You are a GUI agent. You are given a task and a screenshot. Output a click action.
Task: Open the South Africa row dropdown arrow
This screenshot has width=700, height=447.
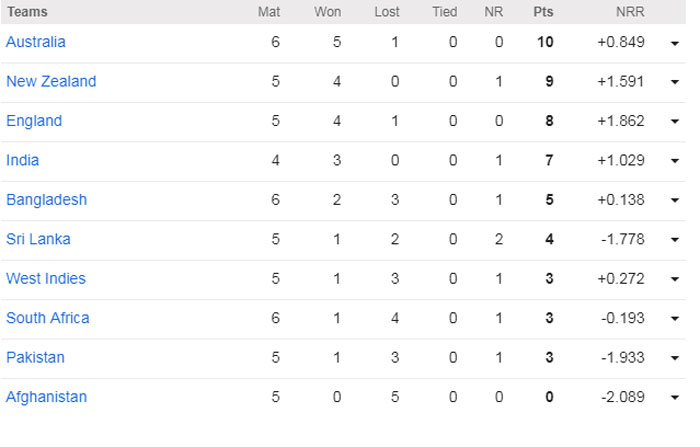point(676,319)
